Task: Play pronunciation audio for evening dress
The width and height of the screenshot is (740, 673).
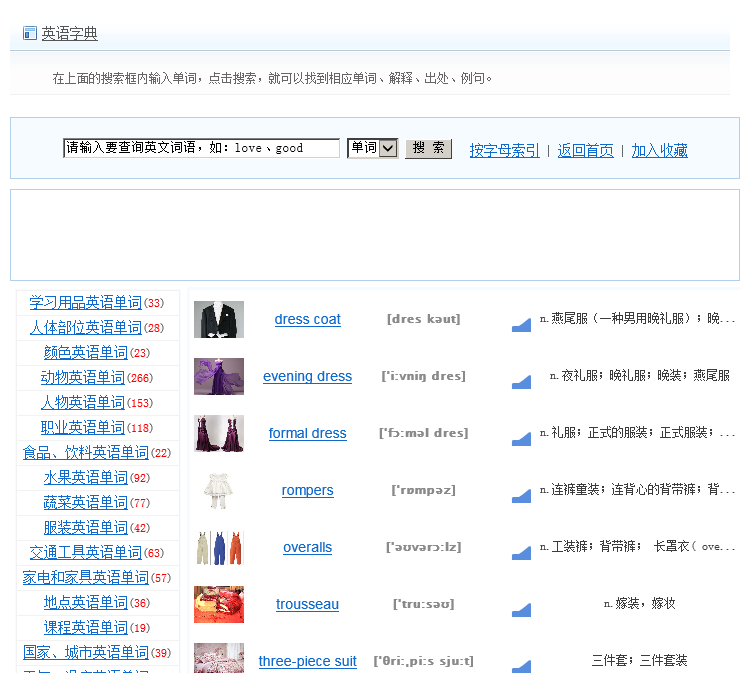Action: (521, 382)
